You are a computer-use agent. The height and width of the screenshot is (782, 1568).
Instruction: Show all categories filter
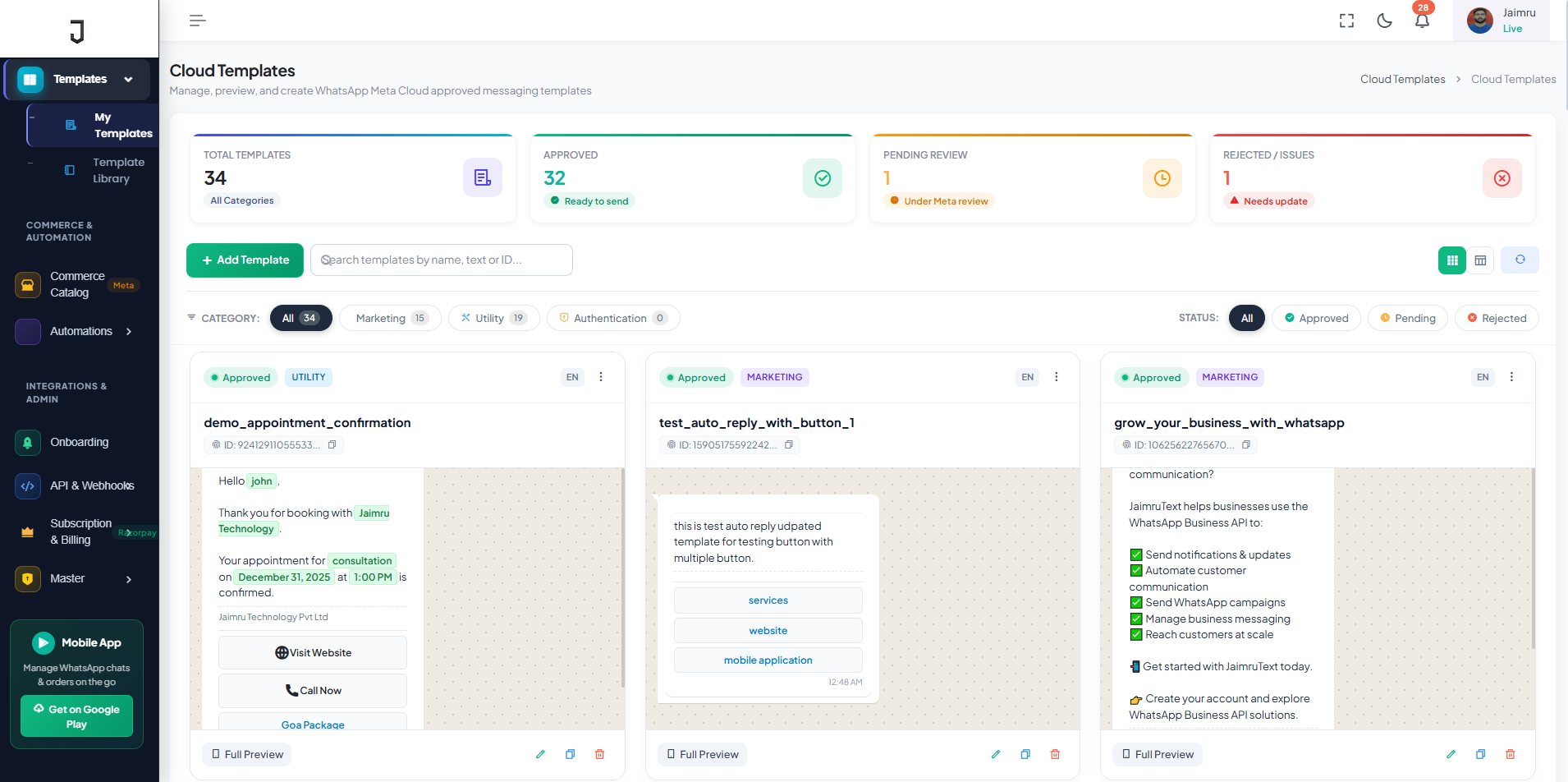click(x=300, y=318)
